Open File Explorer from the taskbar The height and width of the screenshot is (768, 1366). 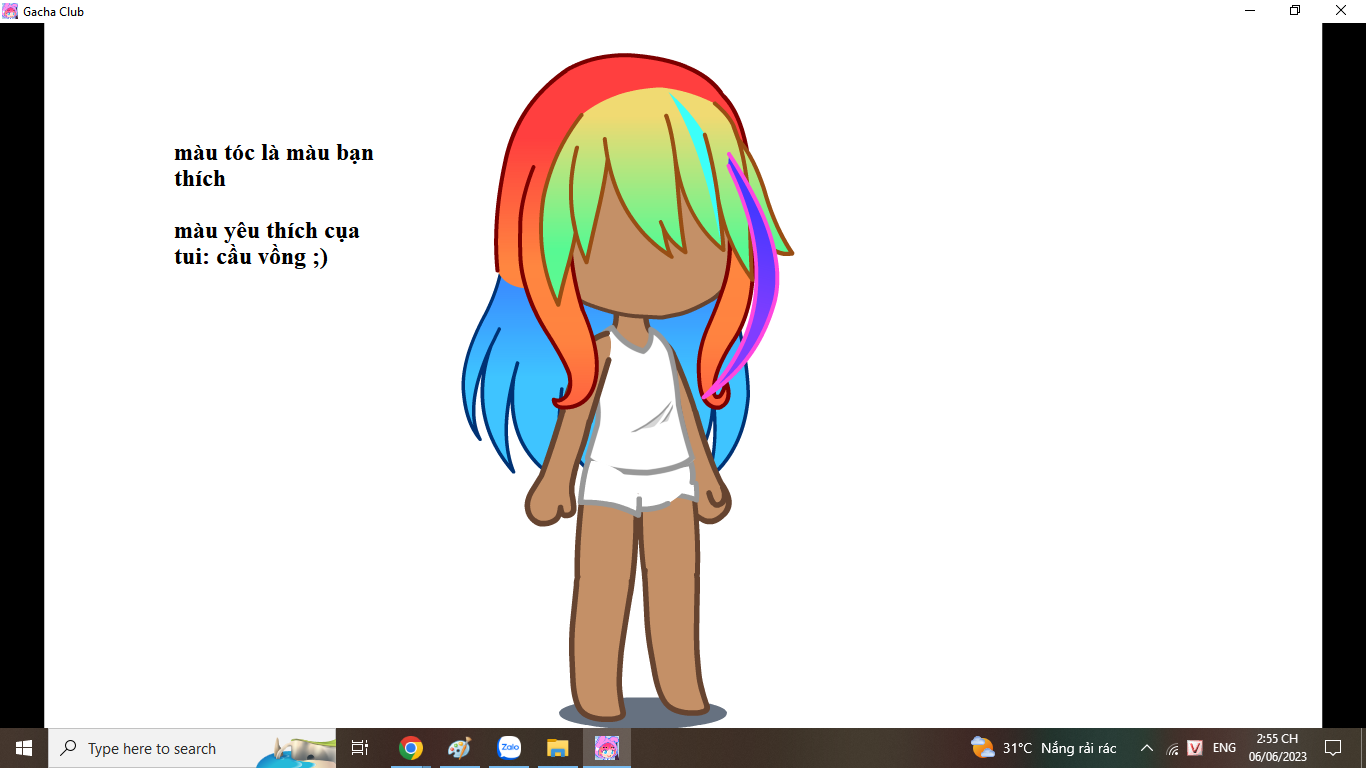click(558, 748)
